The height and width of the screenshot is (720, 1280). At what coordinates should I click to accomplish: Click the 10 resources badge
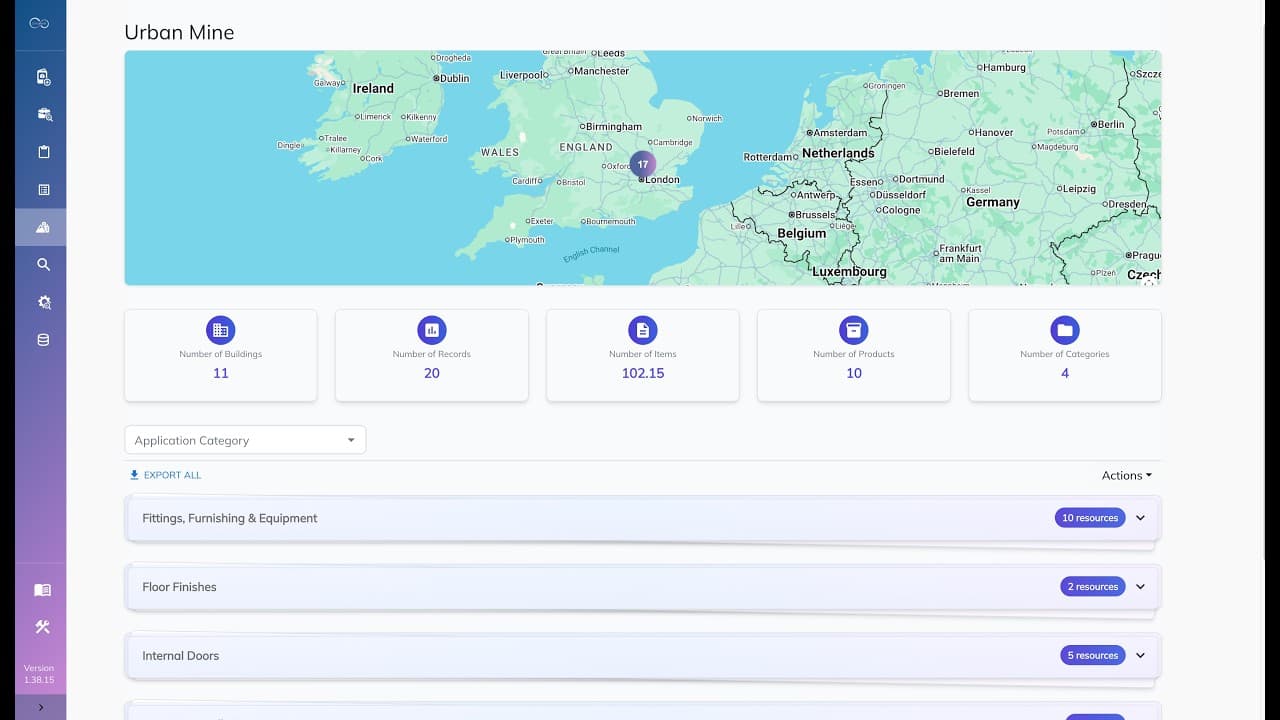tap(1090, 518)
